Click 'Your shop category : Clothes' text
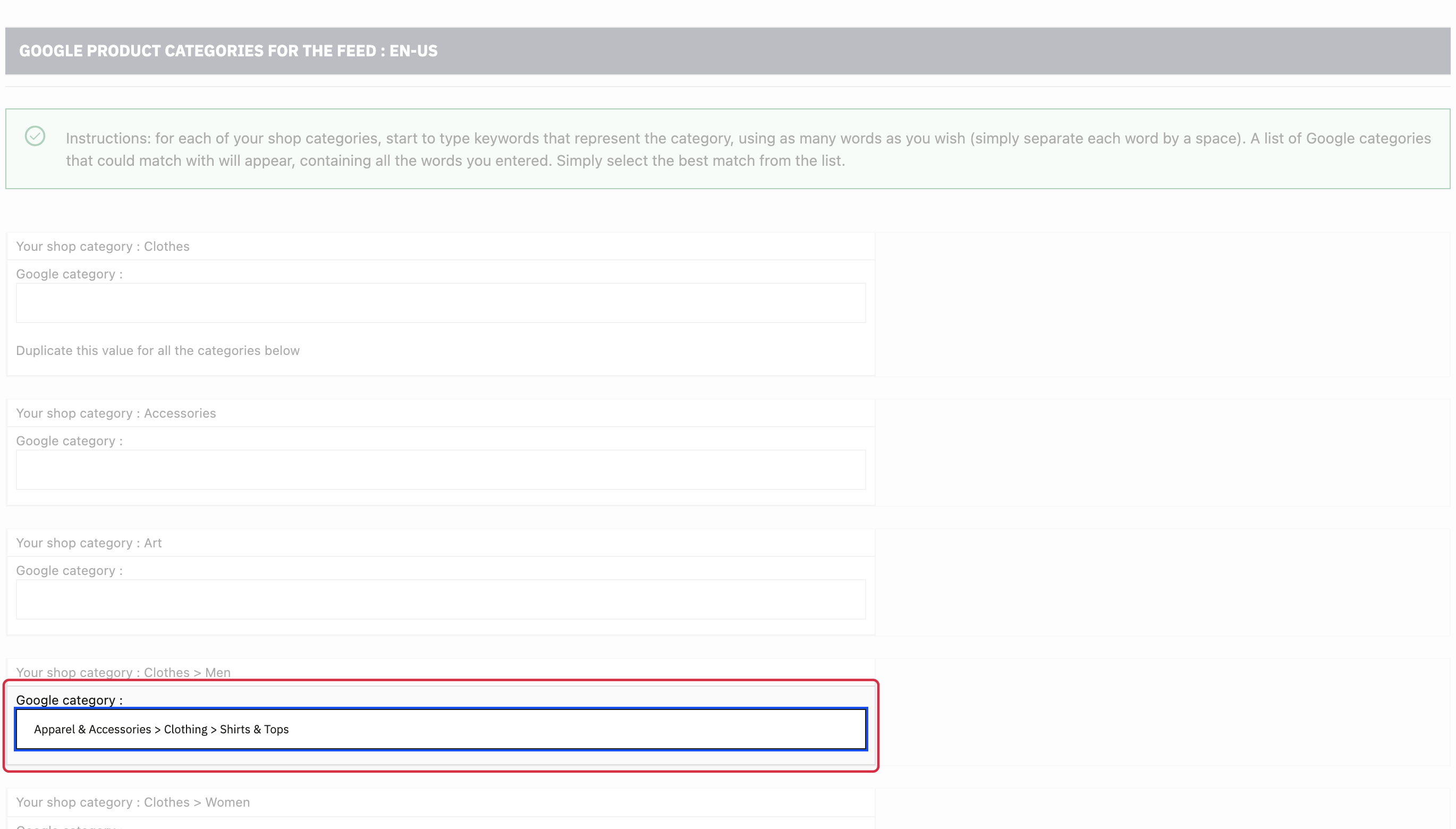This screenshot has height=829, width=1456. (103, 247)
